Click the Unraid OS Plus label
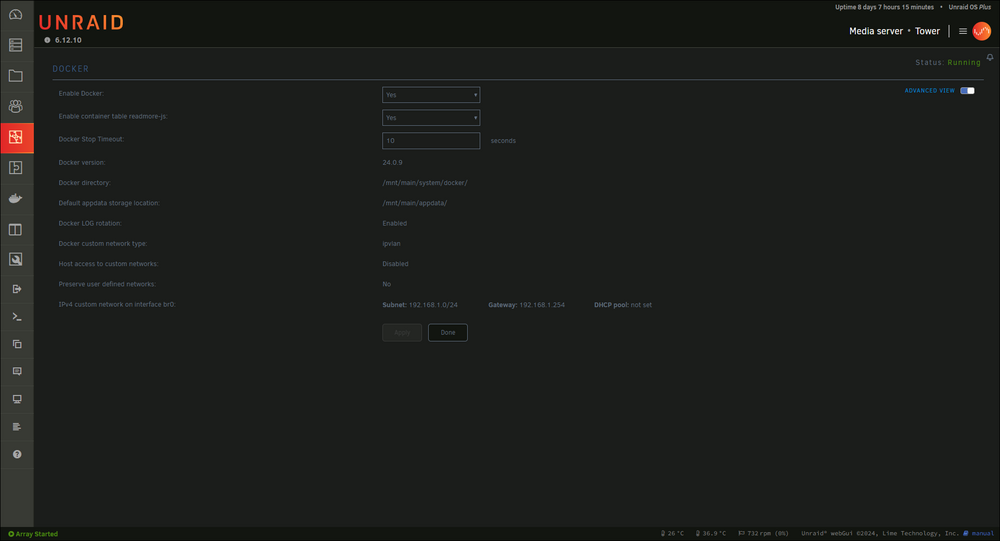Screen dimensions: 1000x541 click(x=969, y=7)
